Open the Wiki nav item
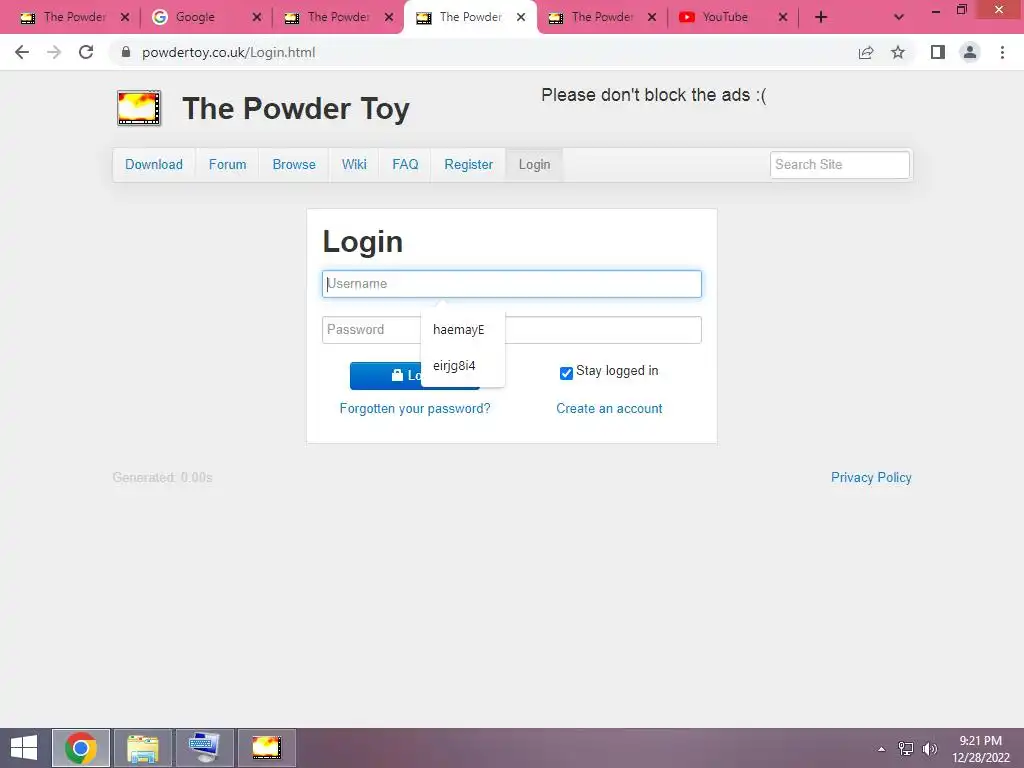 pos(354,165)
